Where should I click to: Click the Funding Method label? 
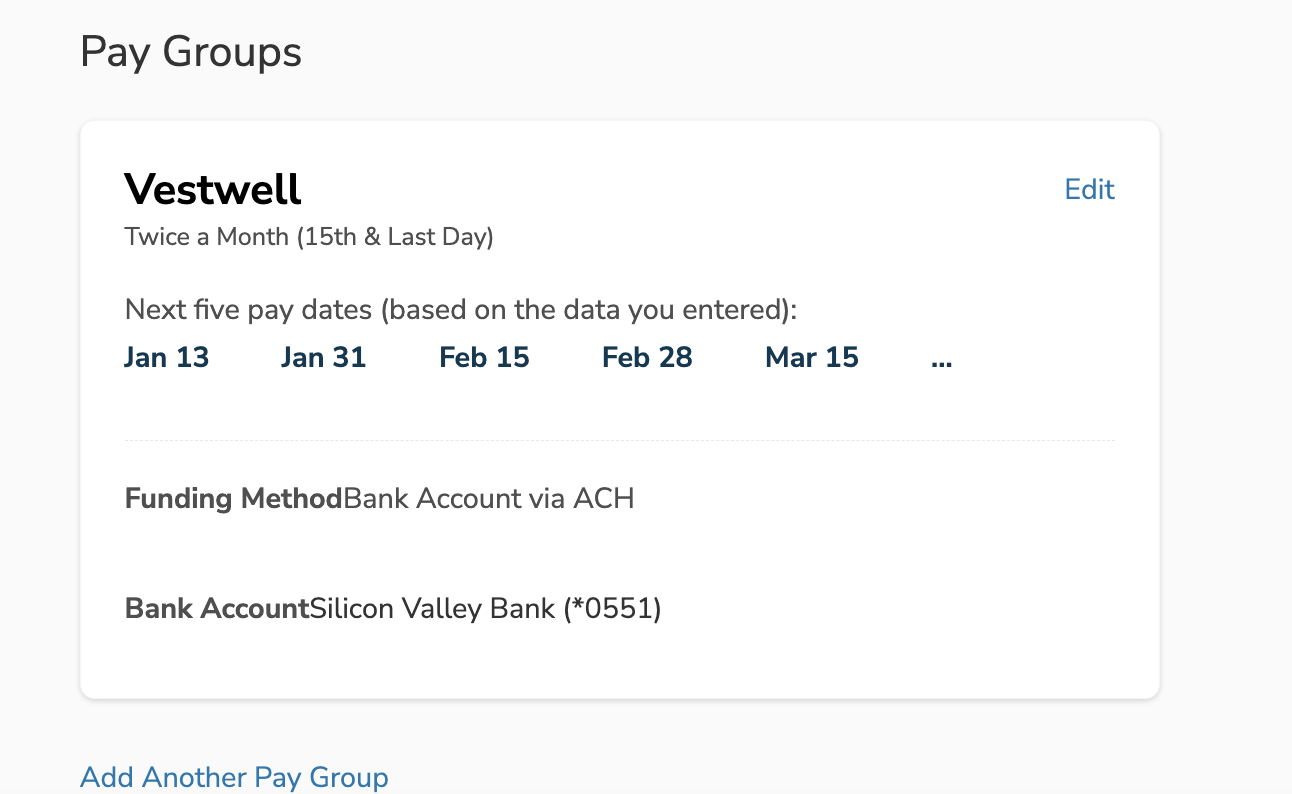pos(233,498)
